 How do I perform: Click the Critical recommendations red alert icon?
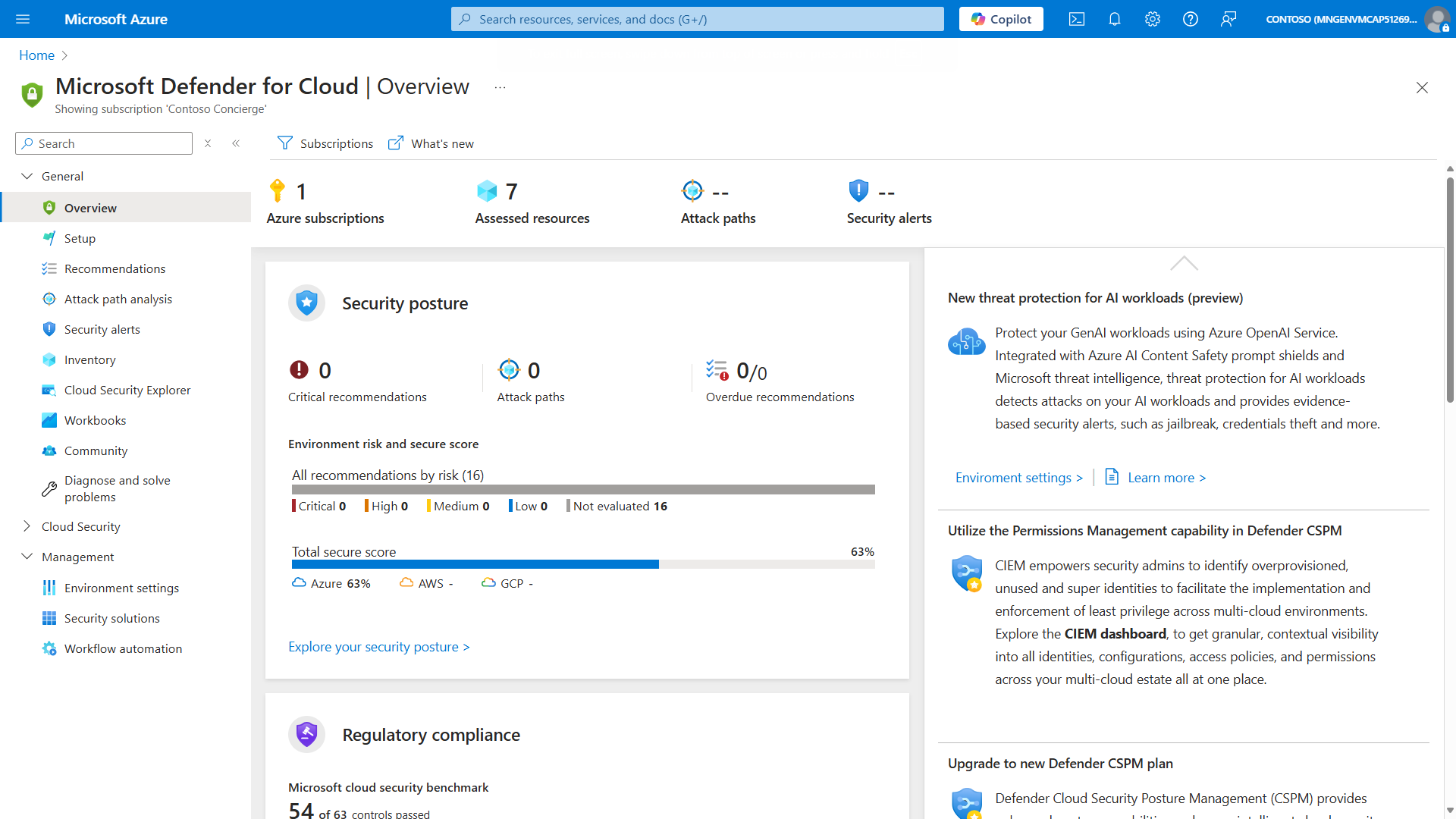[x=299, y=369]
